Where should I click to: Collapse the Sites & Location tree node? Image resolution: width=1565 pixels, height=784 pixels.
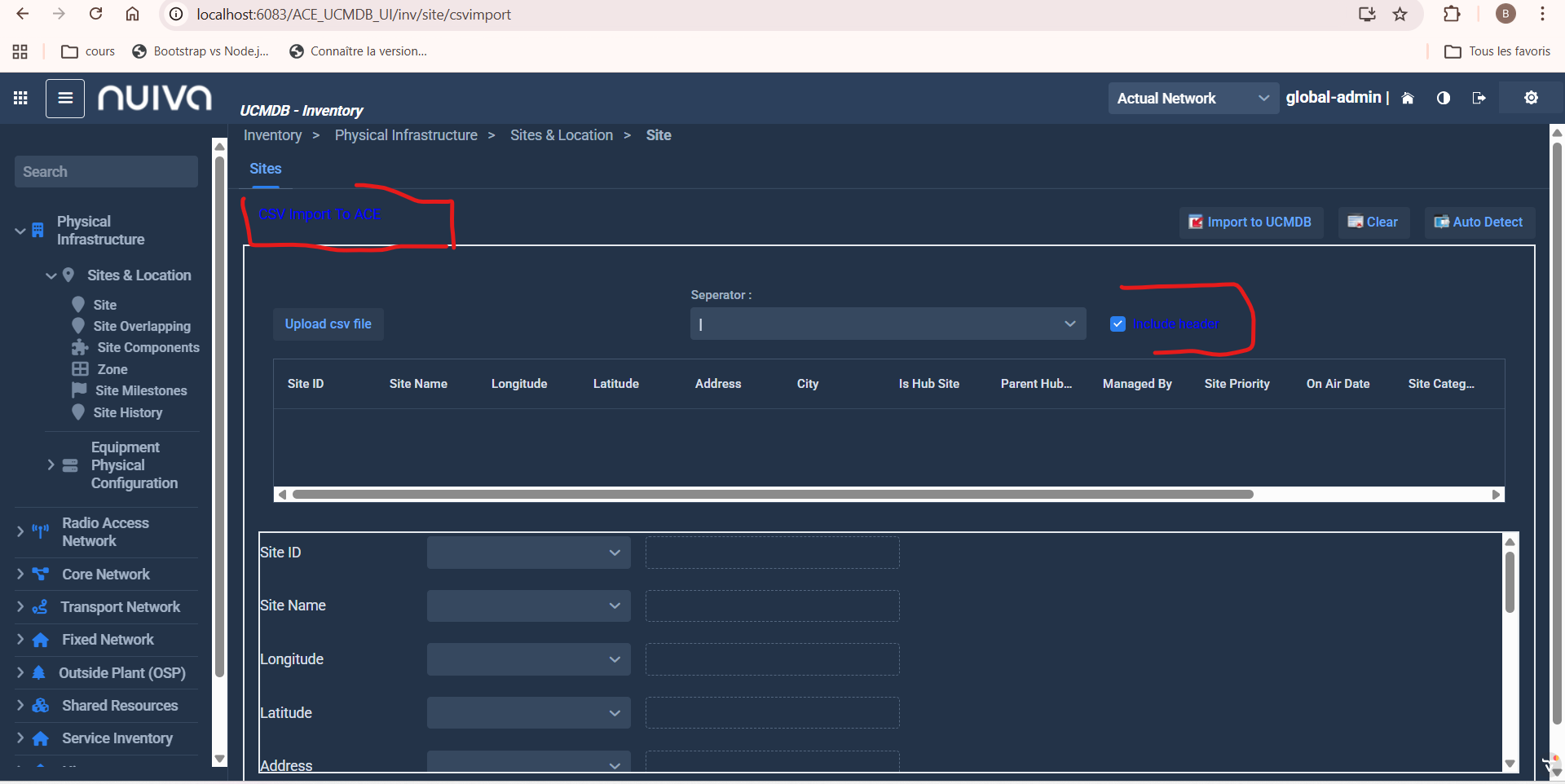(x=51, y=276)
